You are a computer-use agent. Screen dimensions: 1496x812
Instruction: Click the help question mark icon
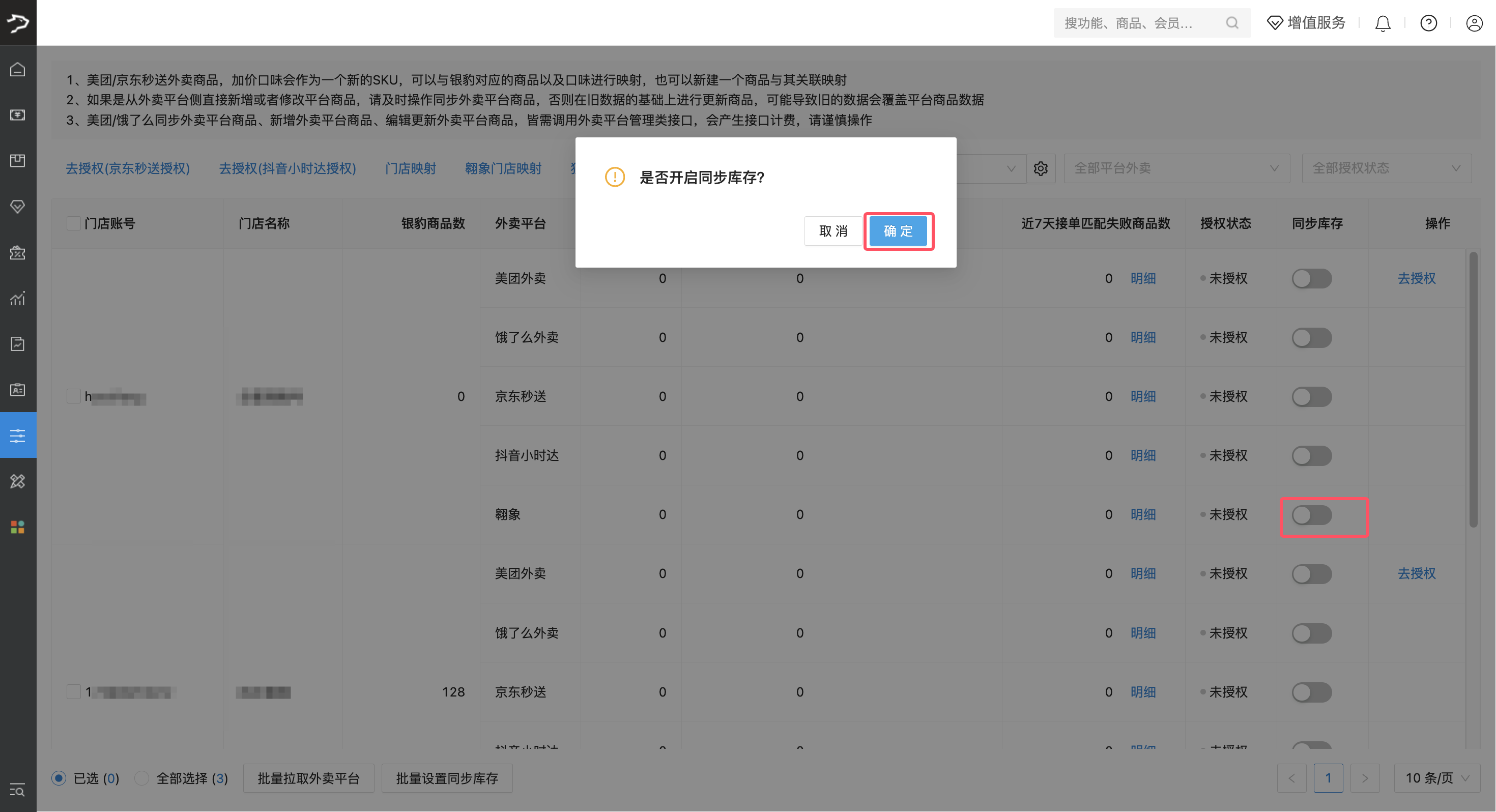click(x=1429, y=23)
